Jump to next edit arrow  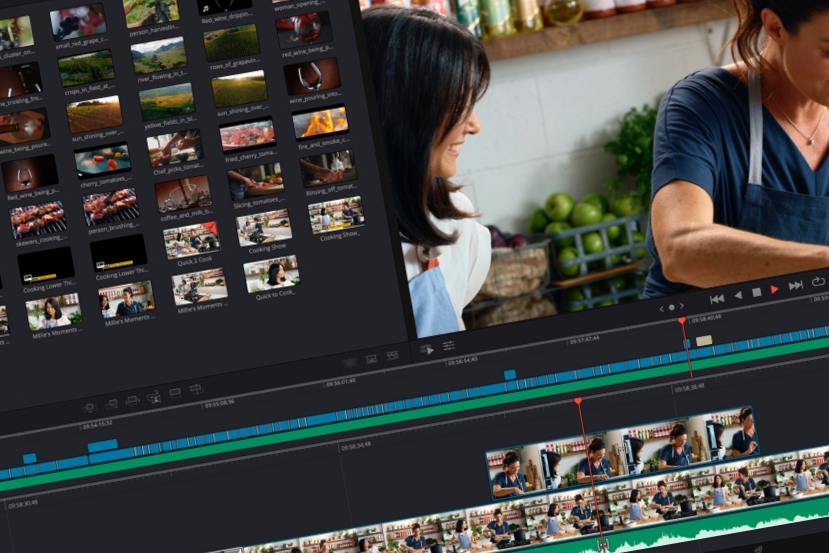coord(682,306)
